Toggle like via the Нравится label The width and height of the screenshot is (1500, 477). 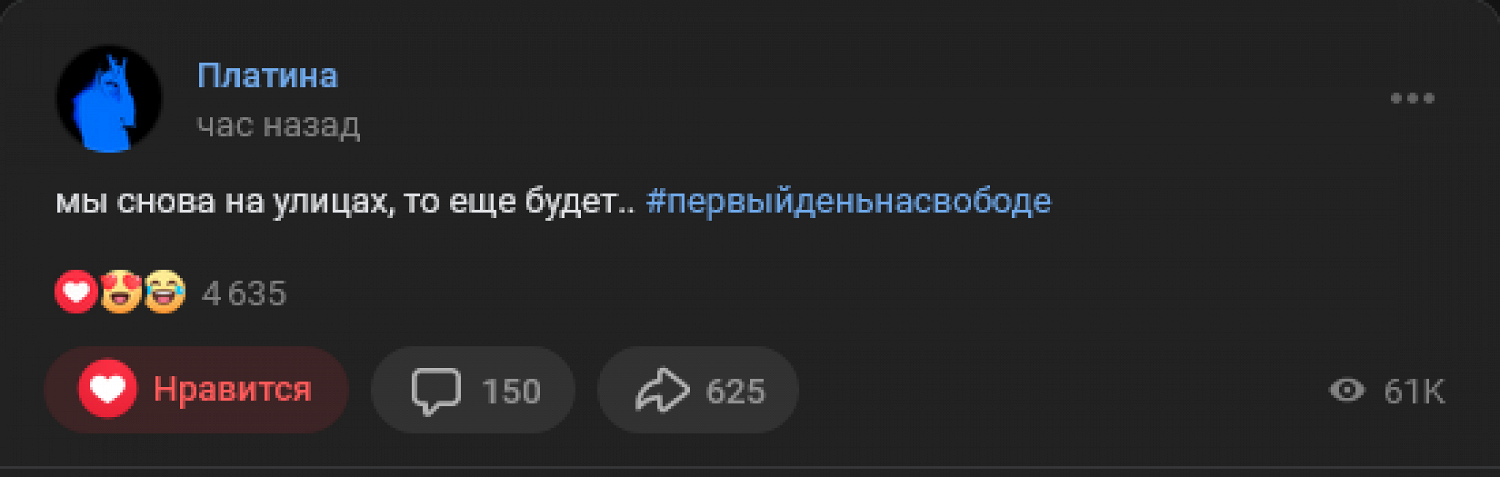[x=232, y=390]
